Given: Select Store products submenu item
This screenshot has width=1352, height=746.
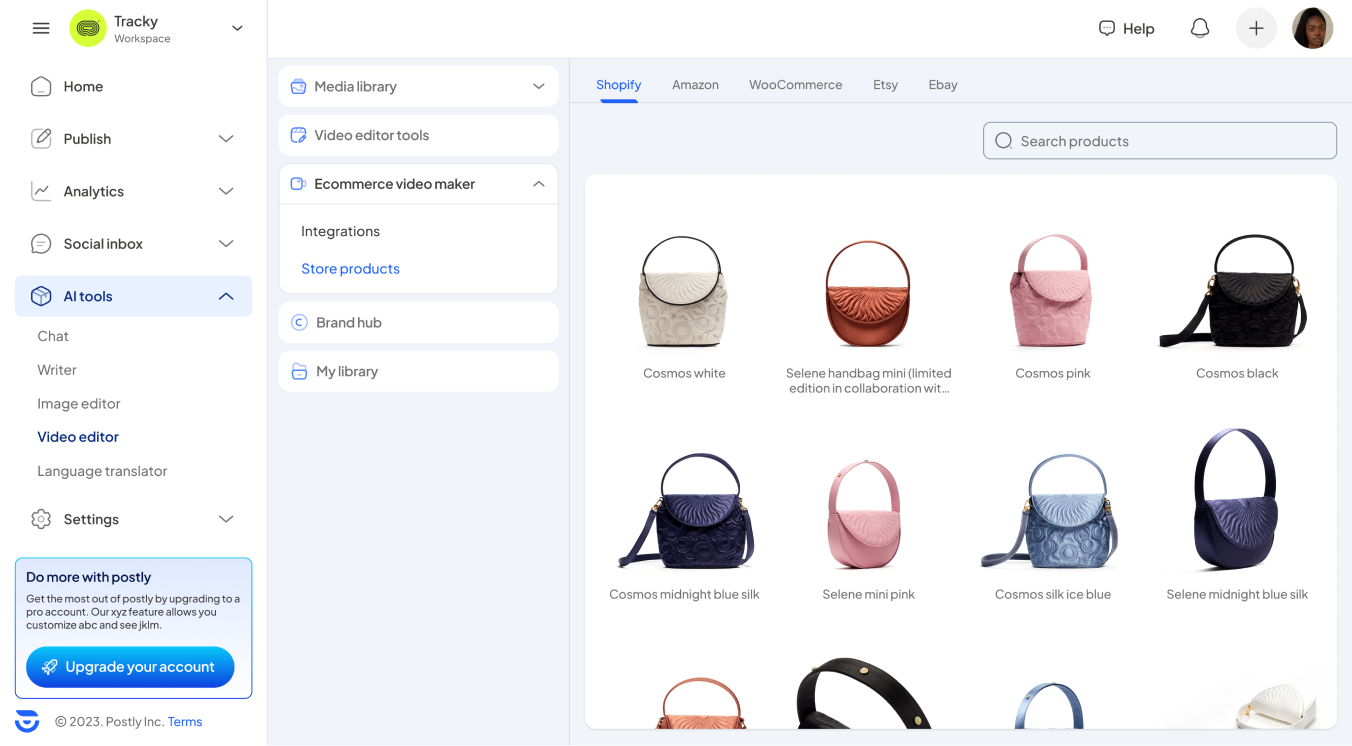Looking at the screenshot, I should [350, 269].
